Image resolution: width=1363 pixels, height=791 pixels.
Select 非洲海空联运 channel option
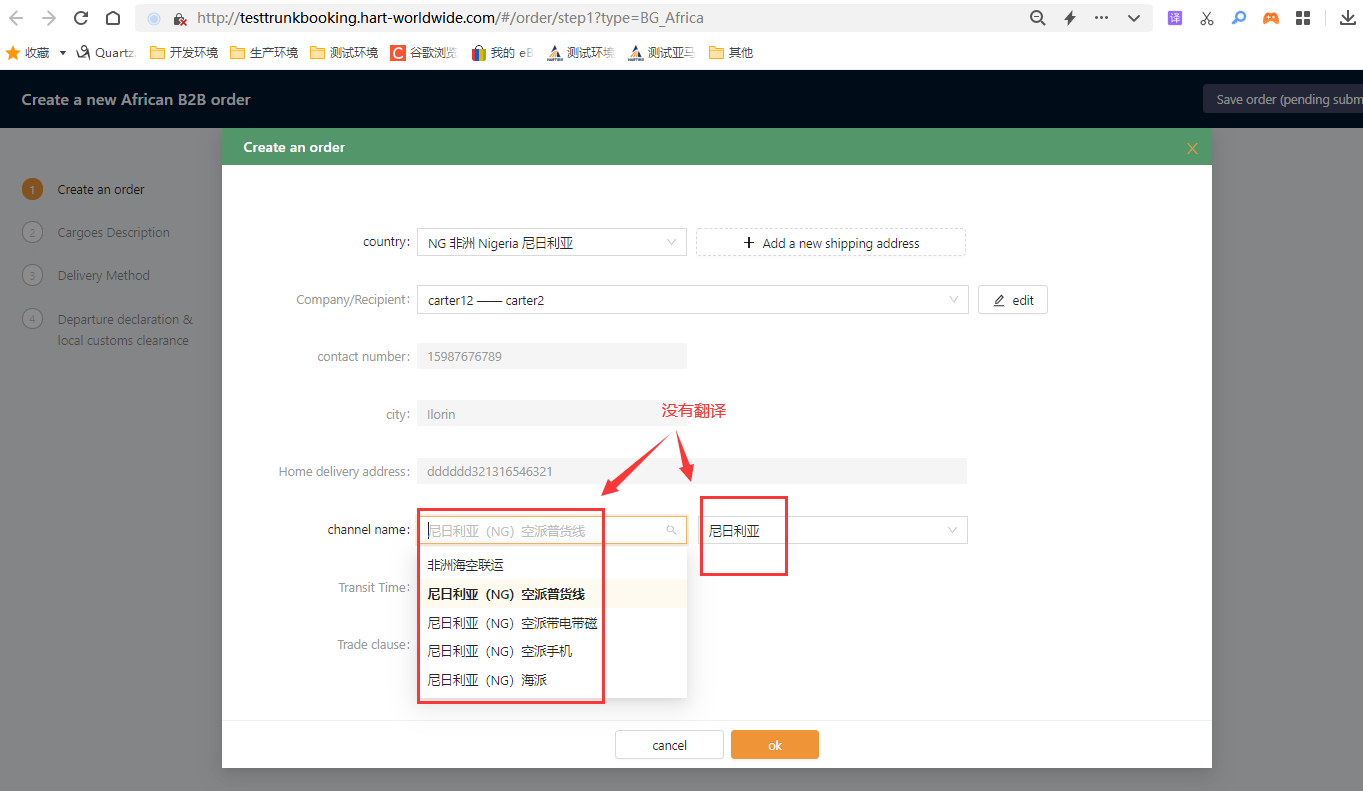(465, 565)
